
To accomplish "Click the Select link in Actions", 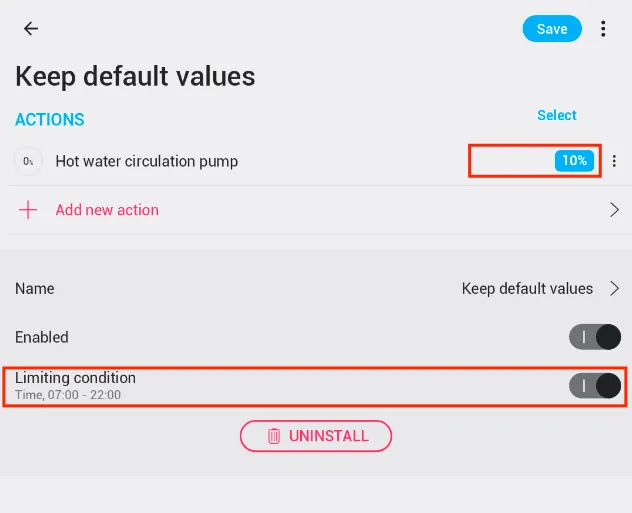I will (x=557, y=115).
